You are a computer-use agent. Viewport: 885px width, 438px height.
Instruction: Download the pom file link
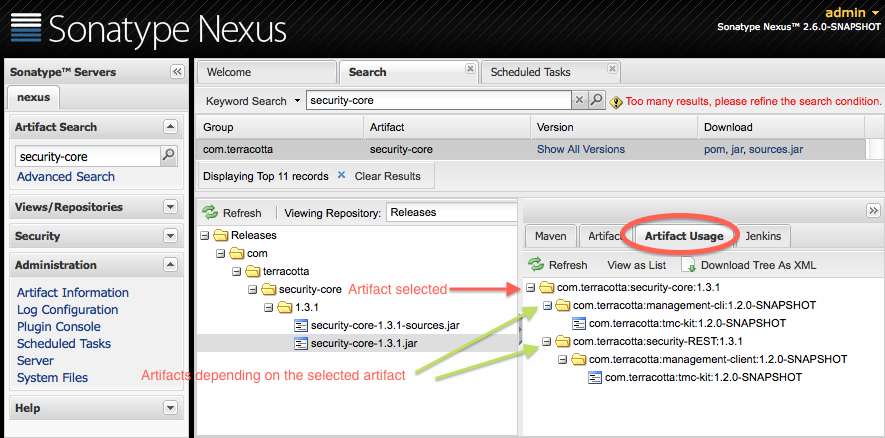(715, 150)
